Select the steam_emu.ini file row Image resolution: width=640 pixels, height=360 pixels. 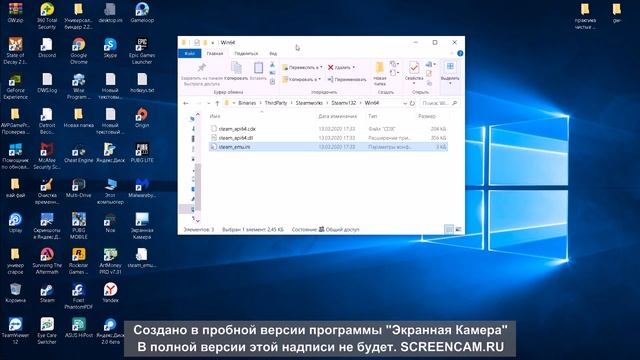[328, 147]
